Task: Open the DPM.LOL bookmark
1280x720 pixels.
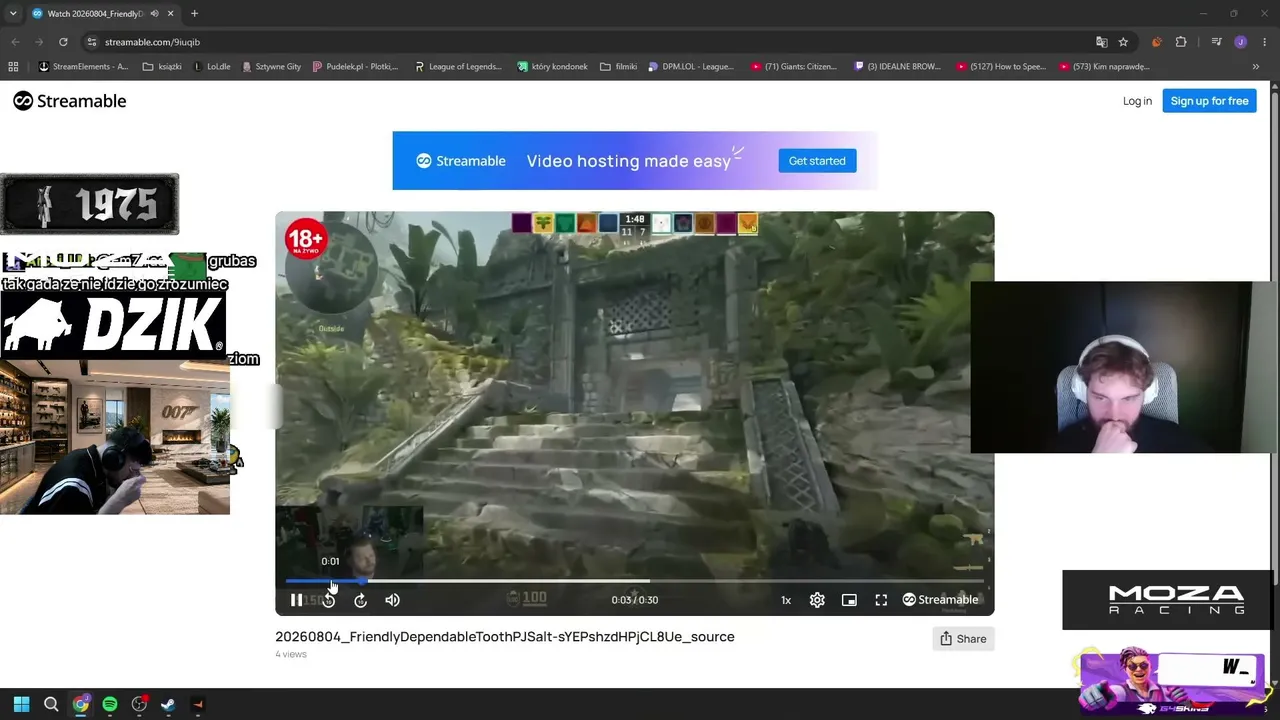Action: point(691,67)
